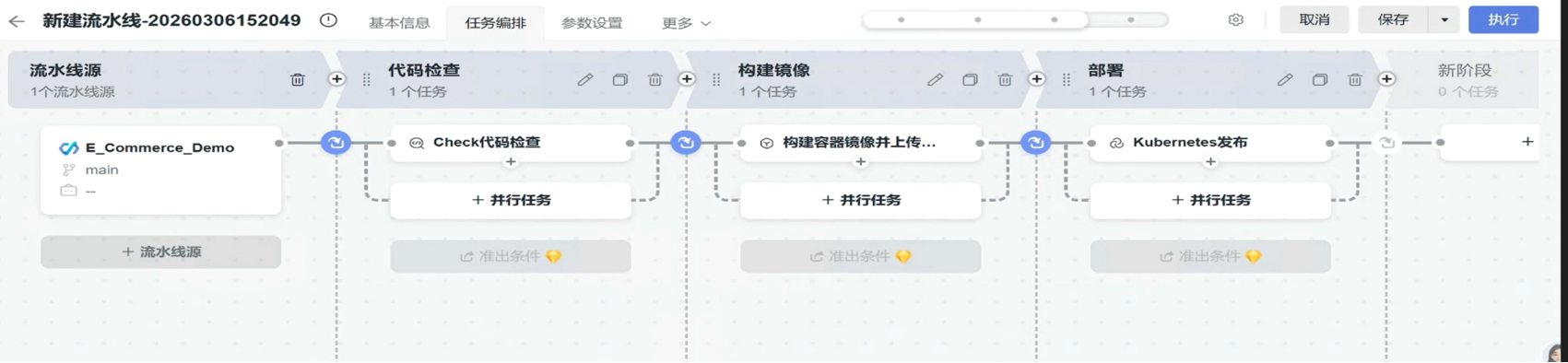Open the Check代码检查 task card
This screenshot has width=1568, height=363.
click(511, 143)
